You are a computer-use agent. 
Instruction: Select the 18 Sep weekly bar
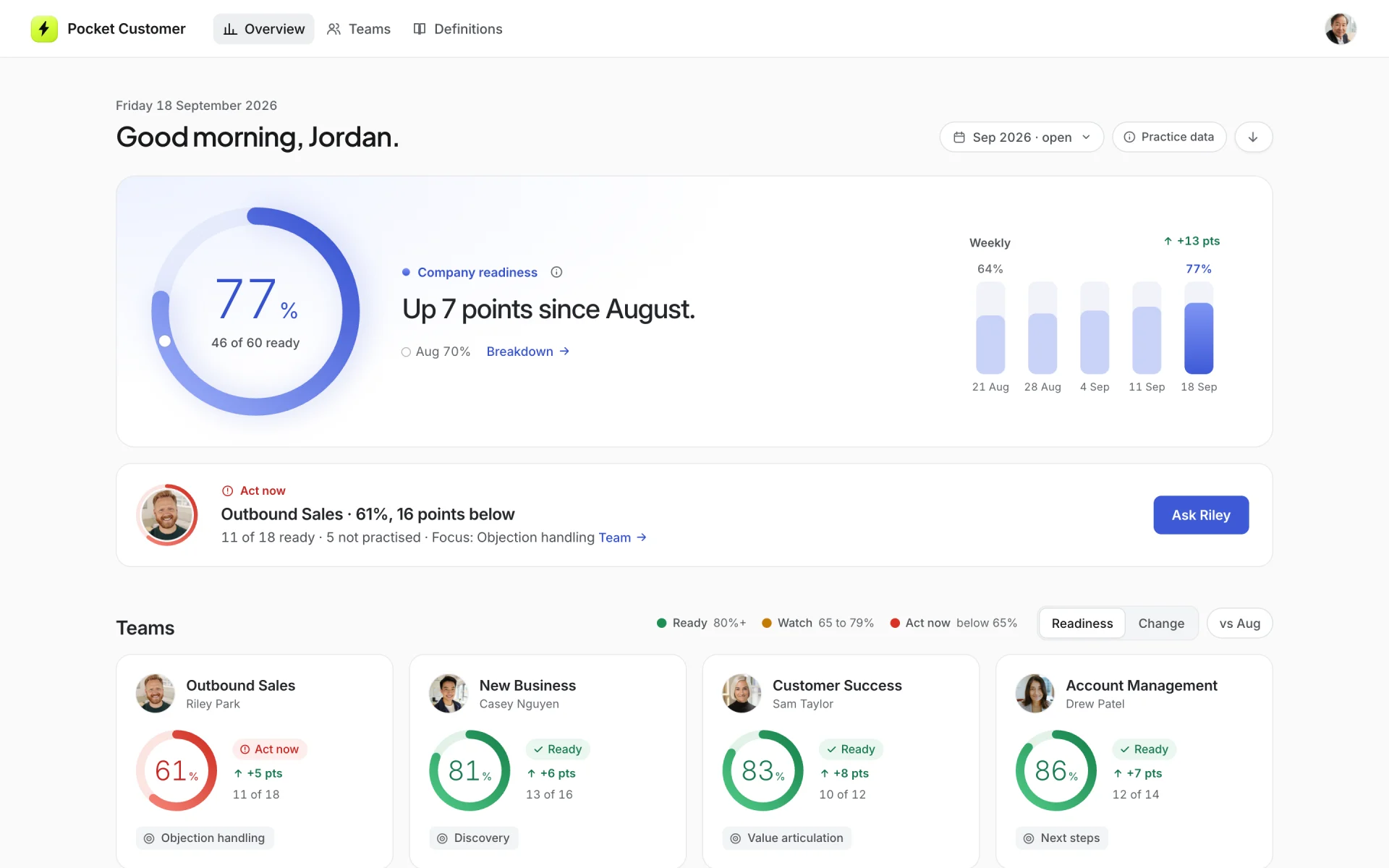pyautogui.click(x=1199, y=328)
